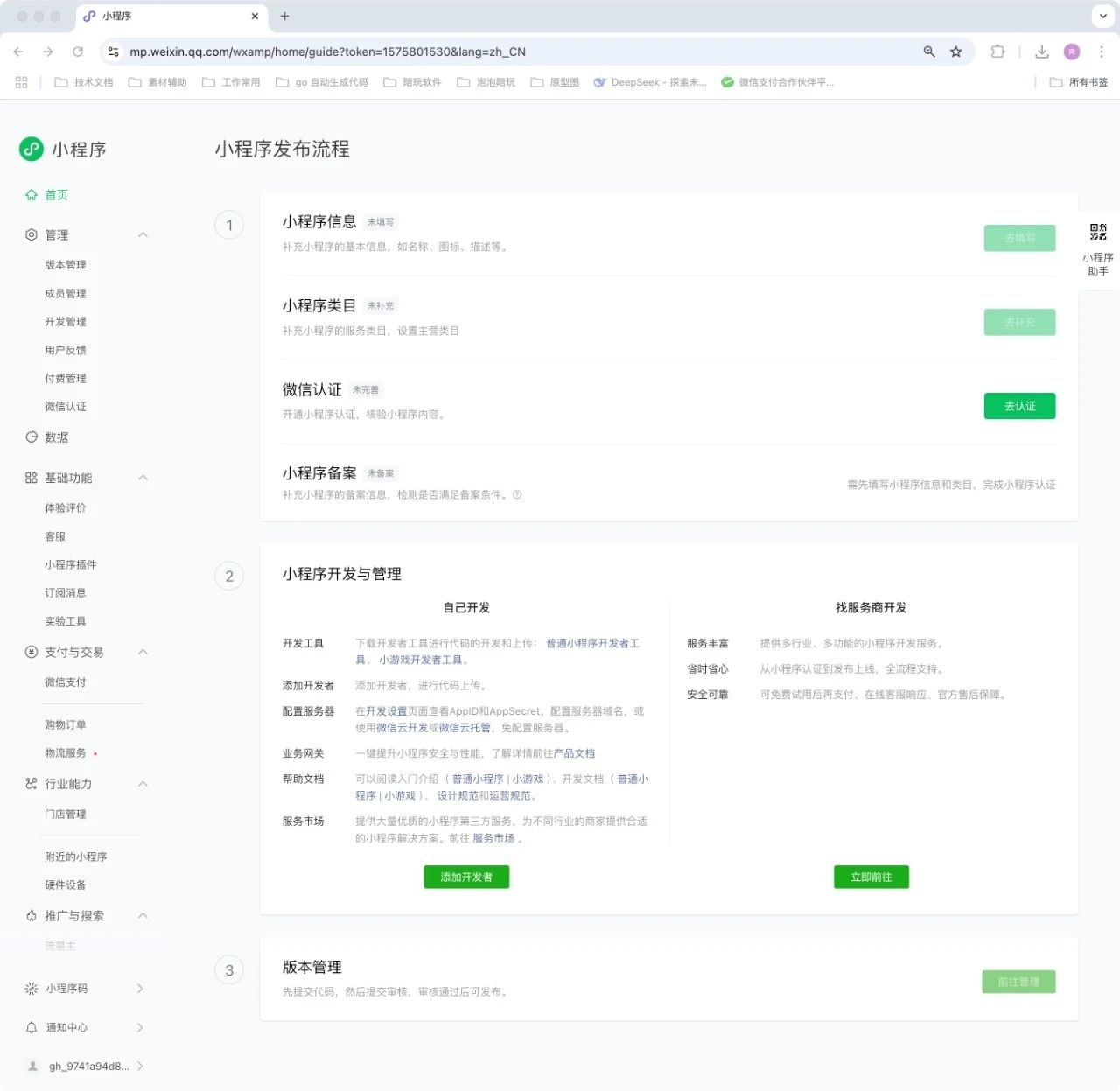The width and height of the screenshot is (1120, 1091).
Task: Open the 服务市场 link
Action: click(493, 838)
